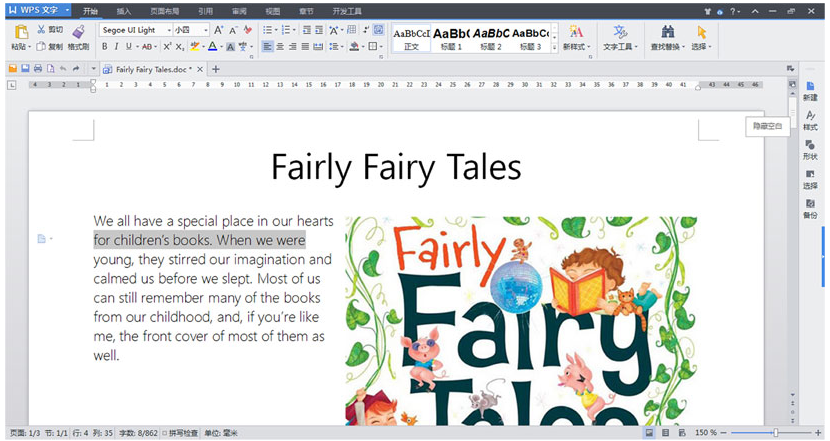This screenshot has width=830, height=441.
Task: Apply the 标题 1 heading style
Action: 451,38
